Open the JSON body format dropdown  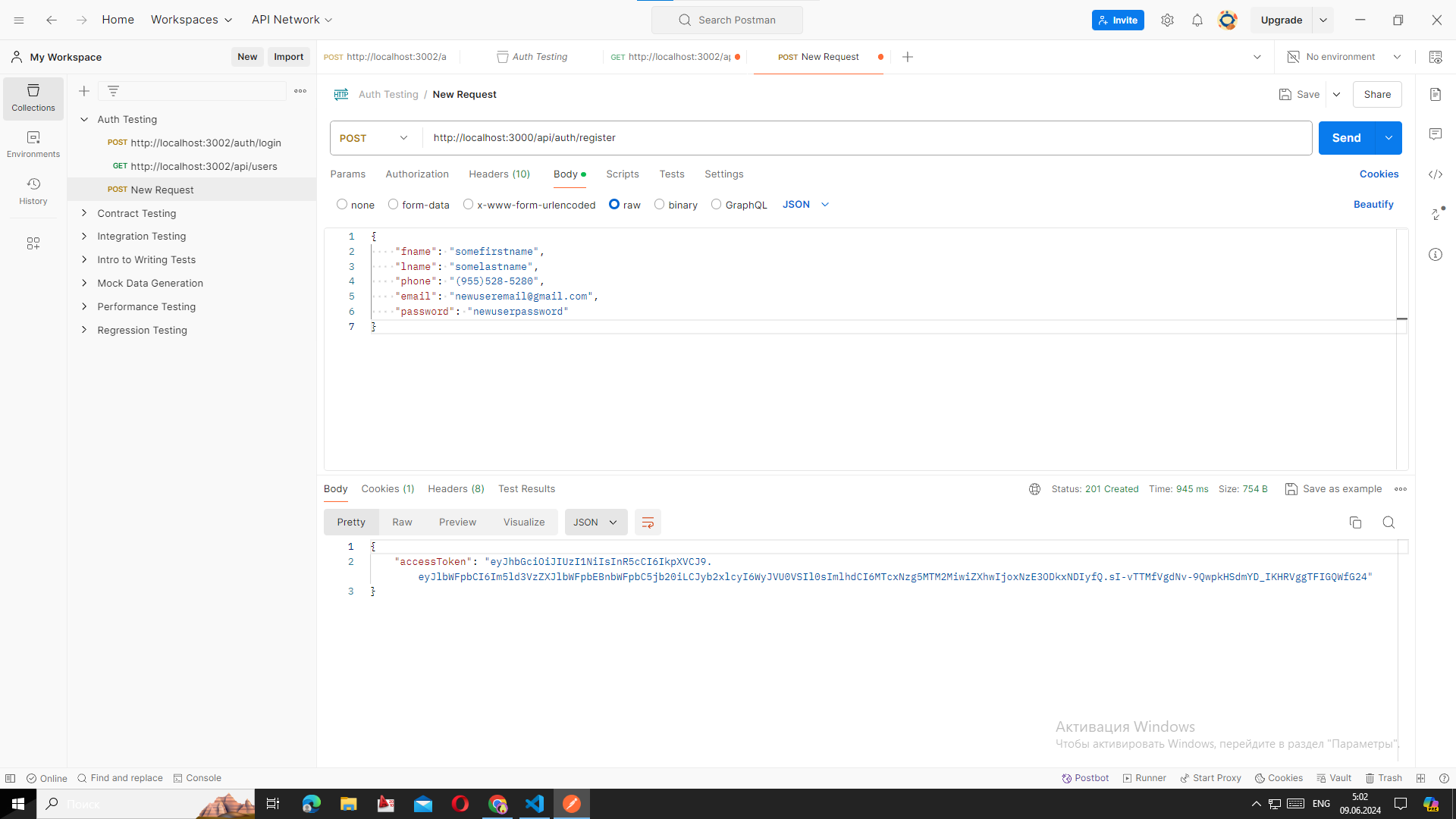(805, 204)
